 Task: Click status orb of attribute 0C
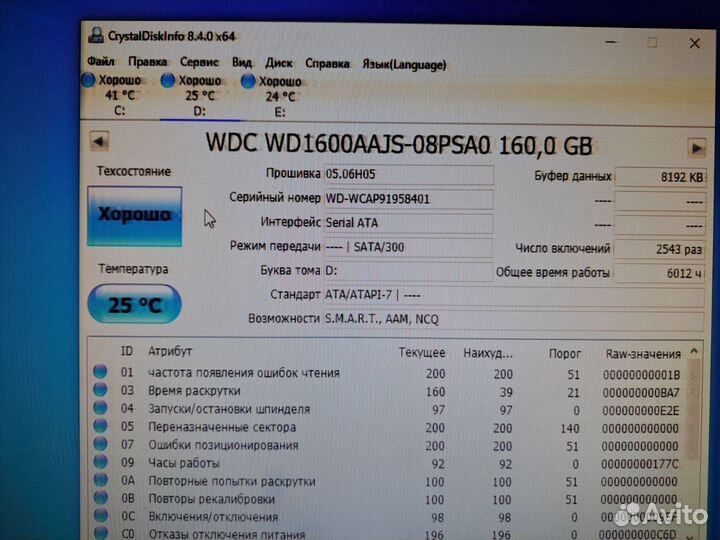(x=100, y=515)
